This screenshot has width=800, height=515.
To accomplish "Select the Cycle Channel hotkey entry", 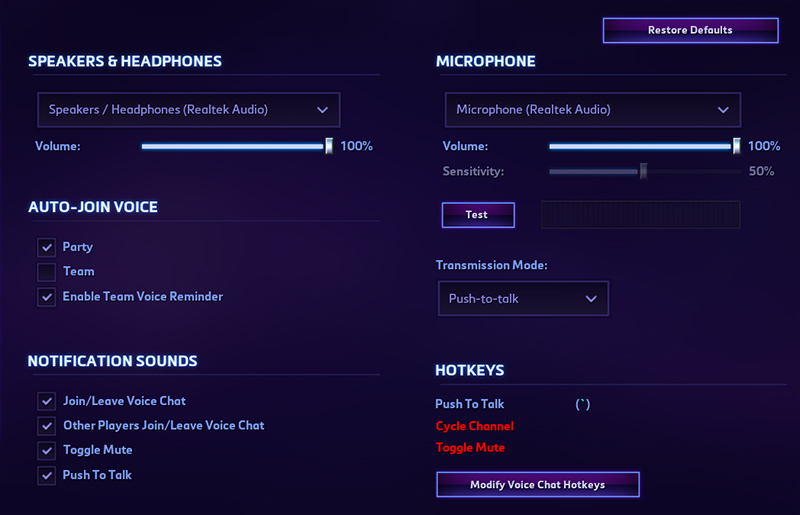I will 474,426.
